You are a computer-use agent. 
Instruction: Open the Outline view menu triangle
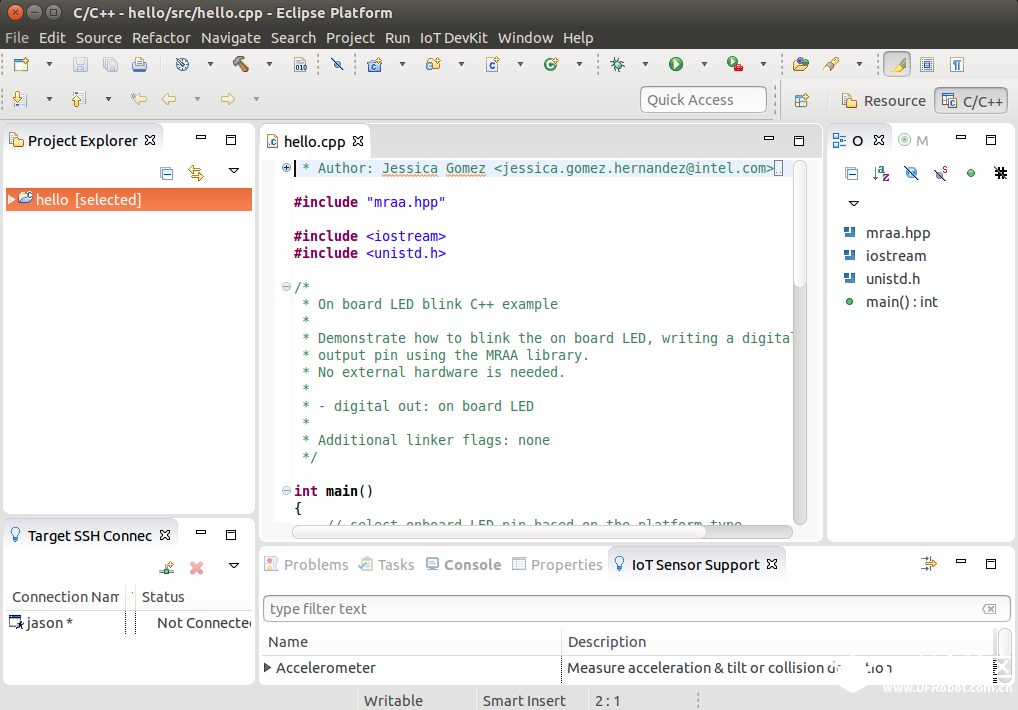(x=854, y=204)
